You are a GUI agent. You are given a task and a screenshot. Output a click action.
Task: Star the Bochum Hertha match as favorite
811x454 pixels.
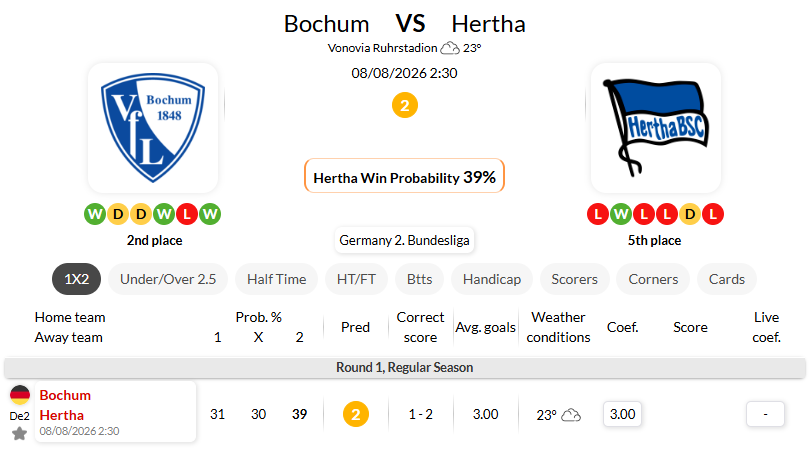[20, 433]
